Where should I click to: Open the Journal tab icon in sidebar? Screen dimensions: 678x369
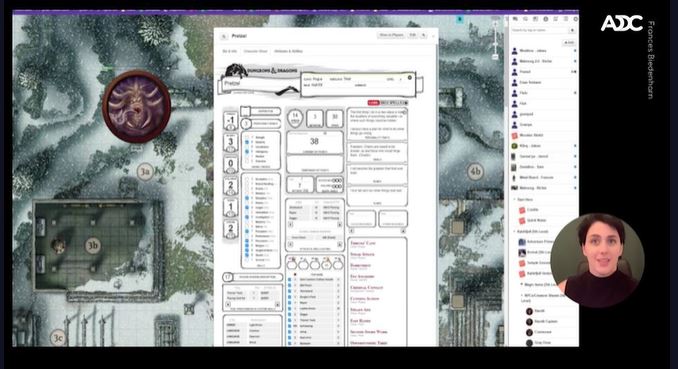(x=535, y=19)
